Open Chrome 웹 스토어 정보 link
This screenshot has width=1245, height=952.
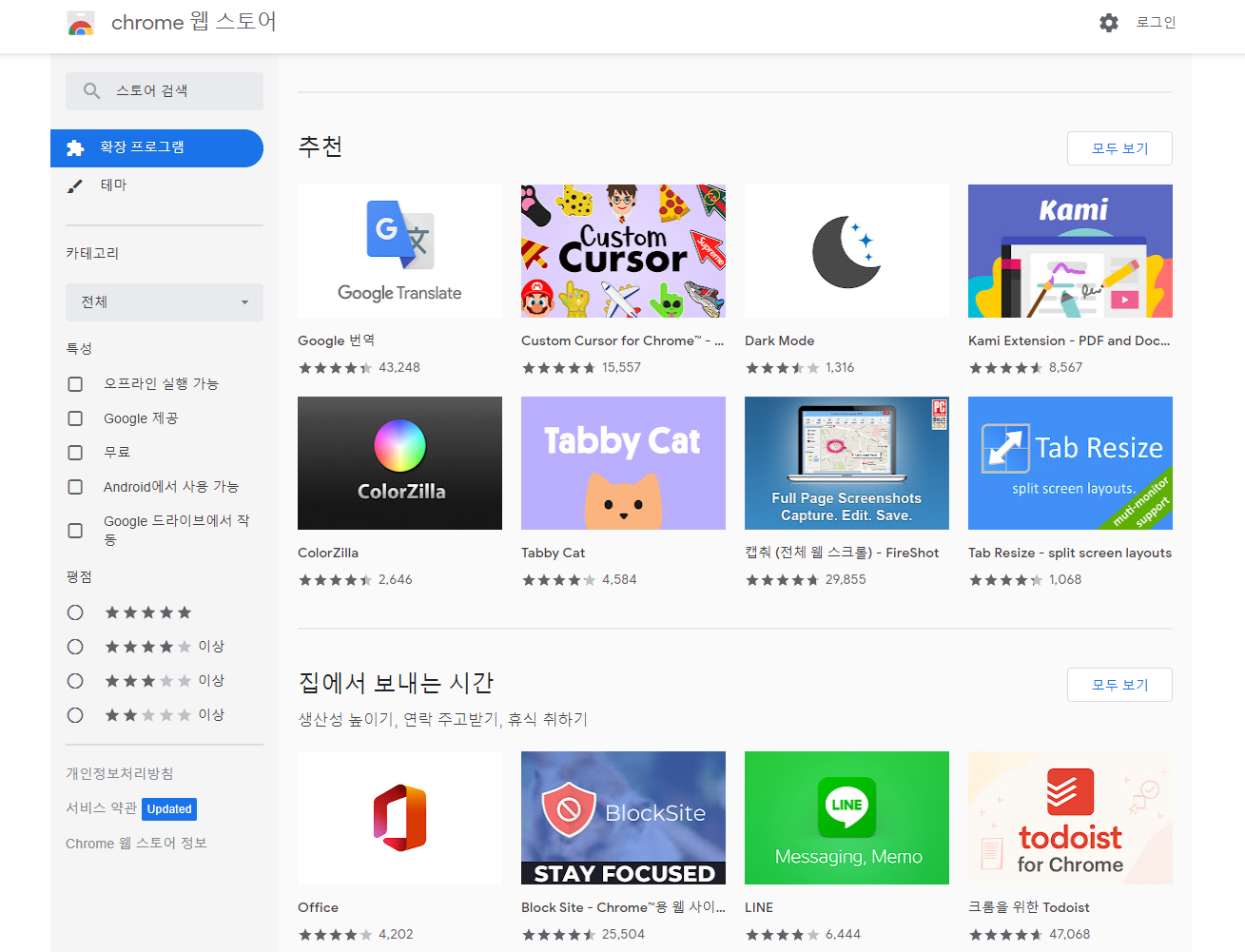(136, 844)
